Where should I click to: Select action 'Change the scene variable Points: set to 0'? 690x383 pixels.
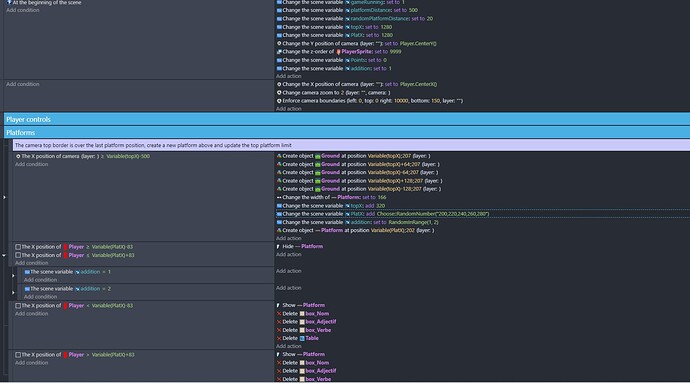click(332, 60)
